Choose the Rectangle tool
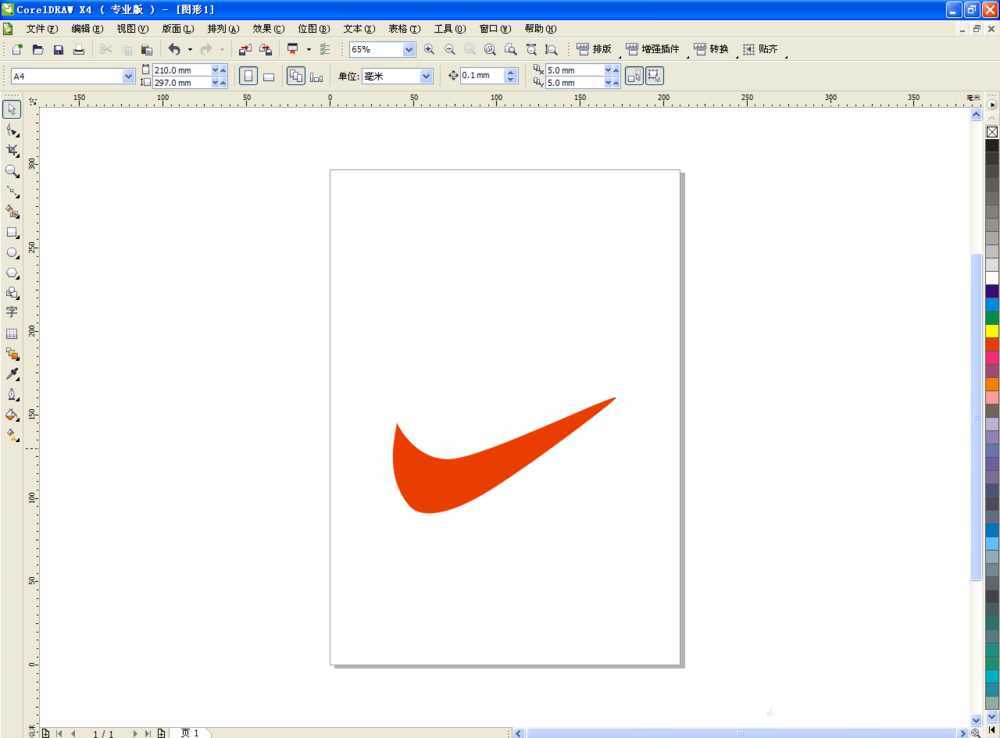The width and height of the screenshot is (1000, 738). click(x=12, y=232)
